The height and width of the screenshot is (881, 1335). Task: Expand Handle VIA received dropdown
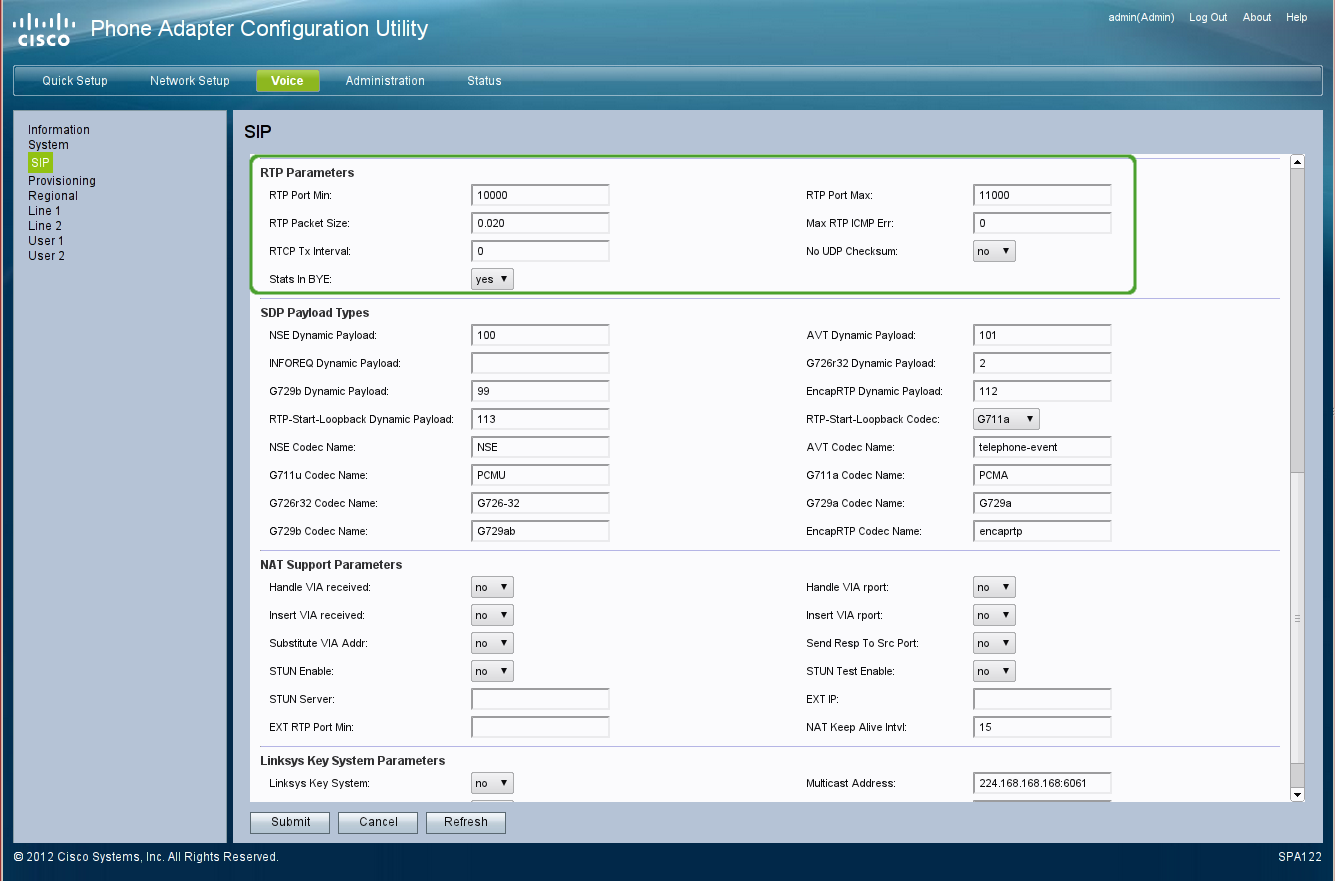(x=492, y=587)
